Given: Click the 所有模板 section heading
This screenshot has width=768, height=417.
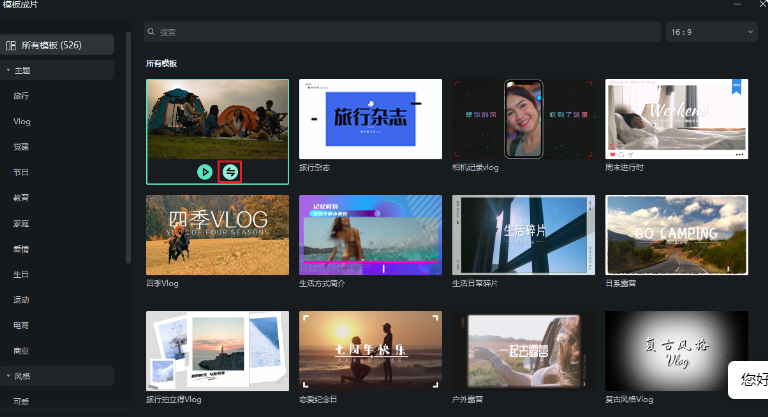Looking at the screenshot, I should 162,63.
